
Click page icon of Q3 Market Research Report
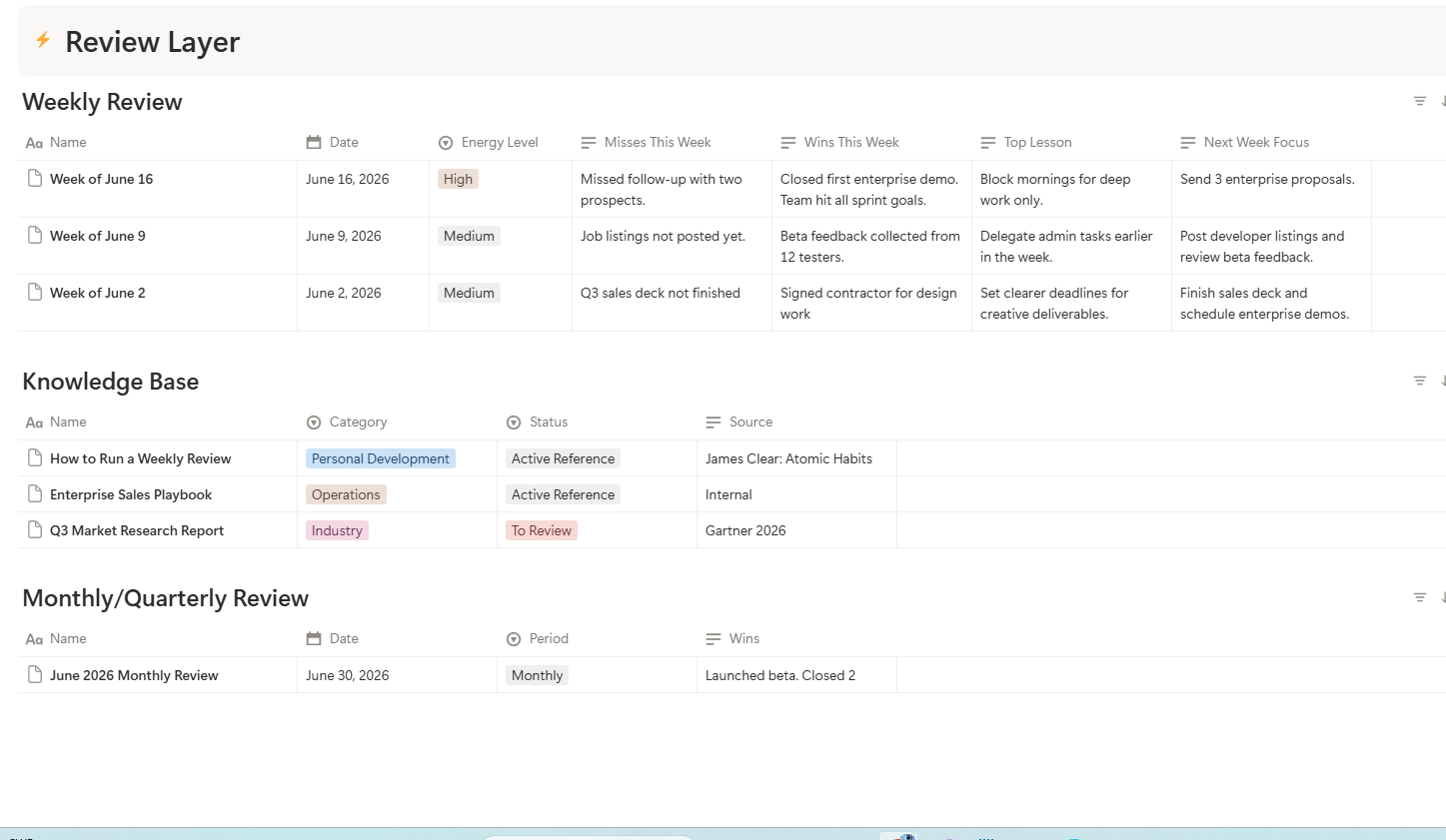coord(35,530)
